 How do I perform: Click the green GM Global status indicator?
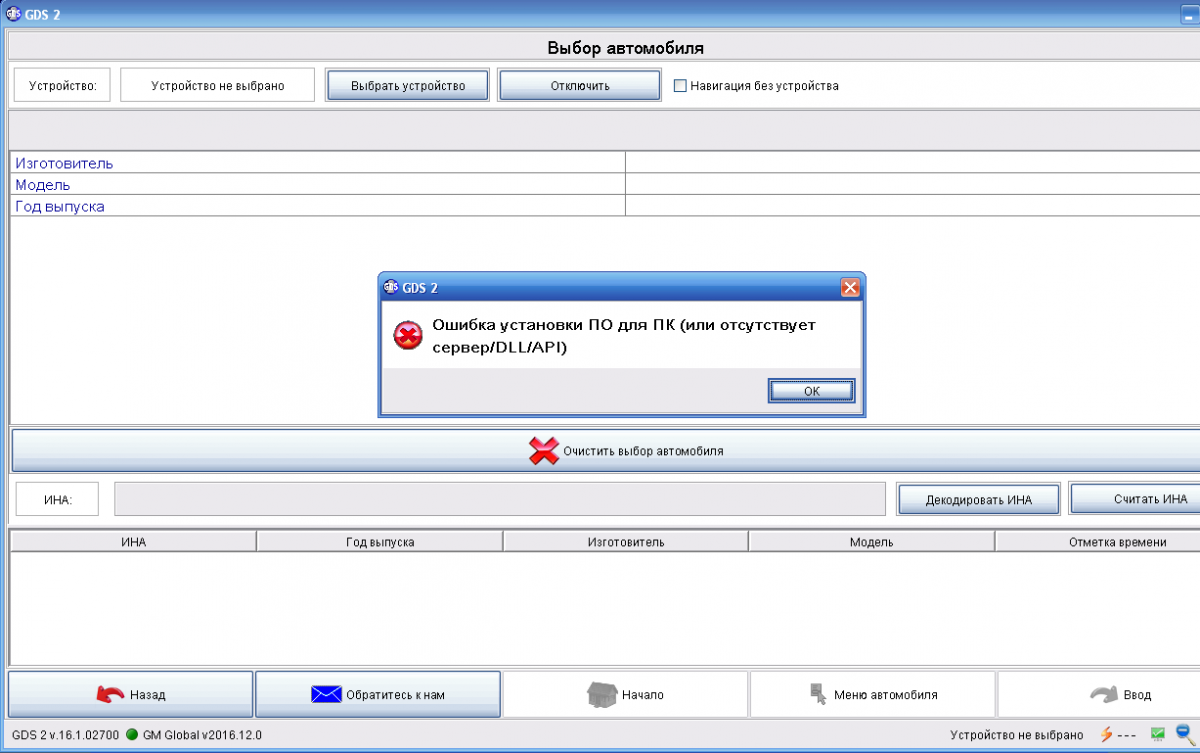pos(131,734)
